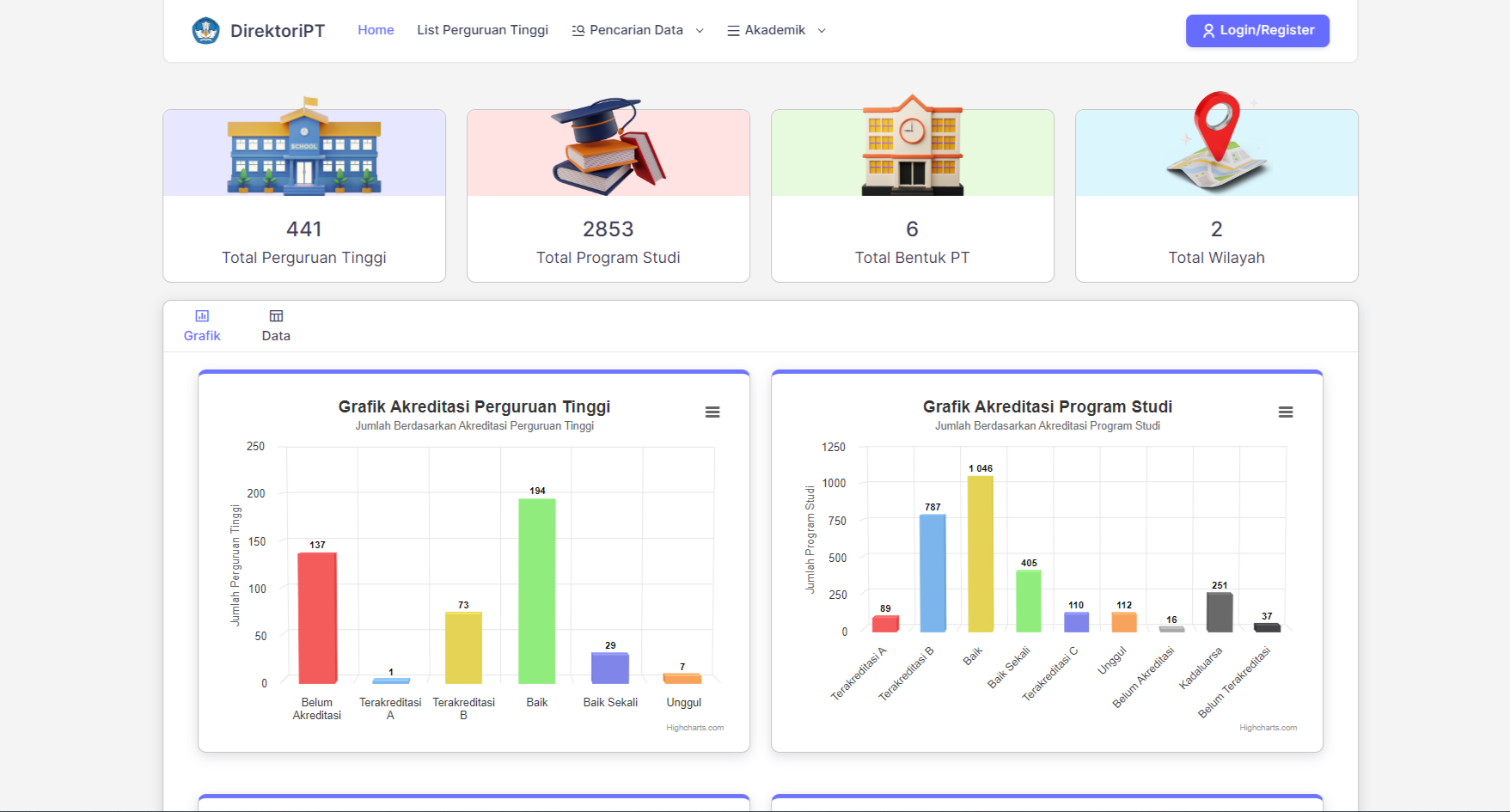Expand the Pencarian Data dropdown

638,30
